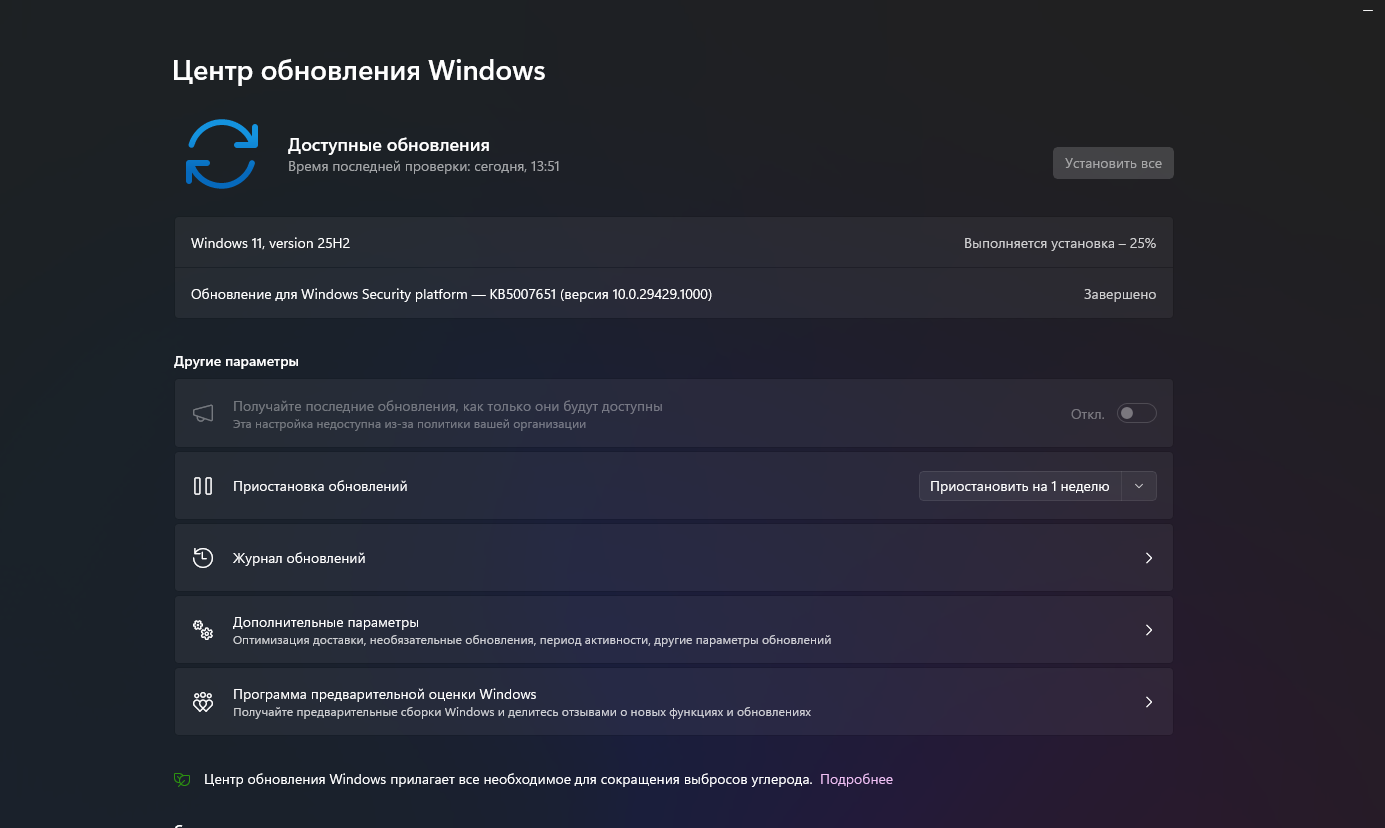
Task: Expand Дополнительные параметры with its right chevron
Action: pos(1149,630)
